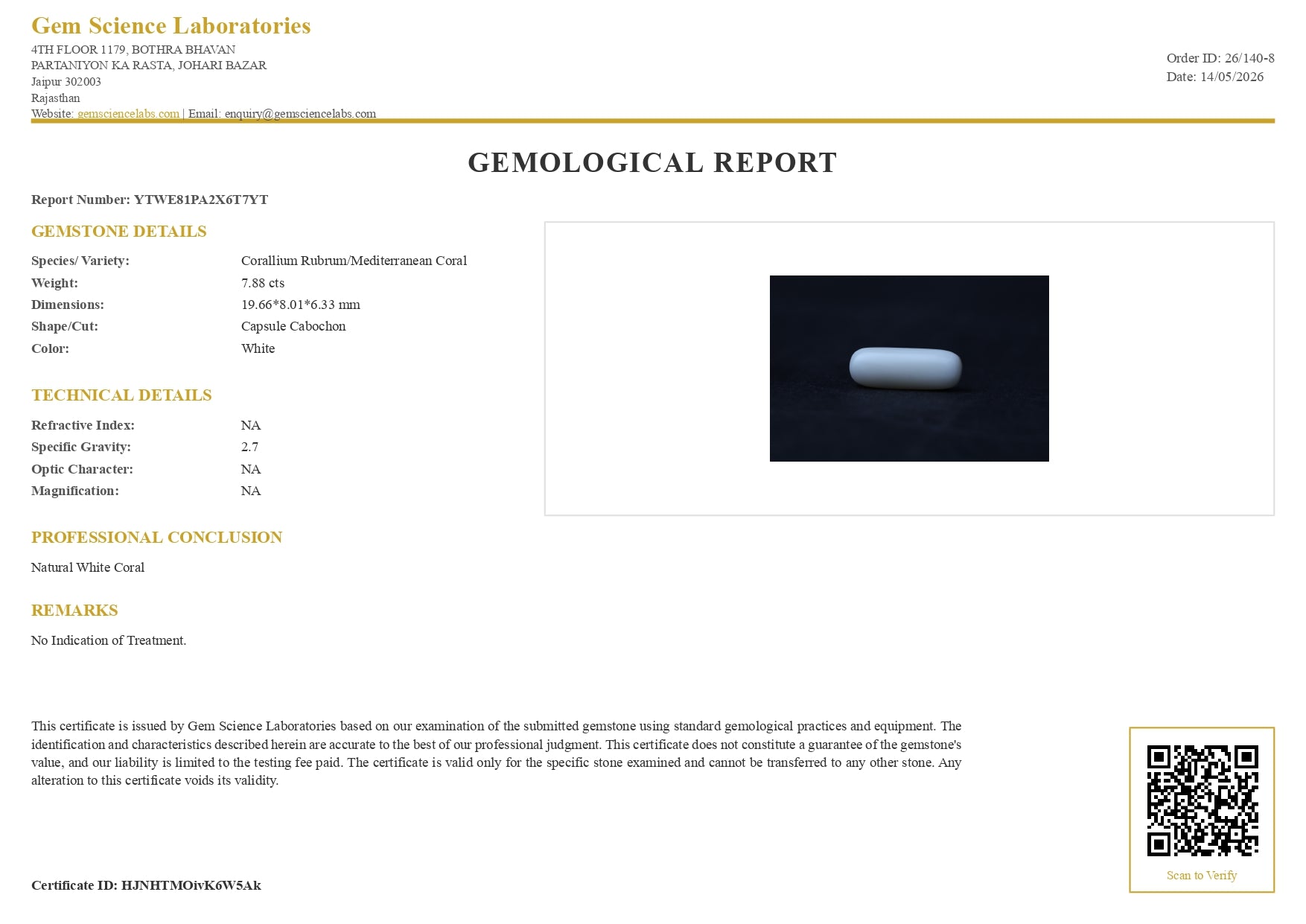Select the Corallium Rubrum/Mediterranean Coral value

coord(354,261)
